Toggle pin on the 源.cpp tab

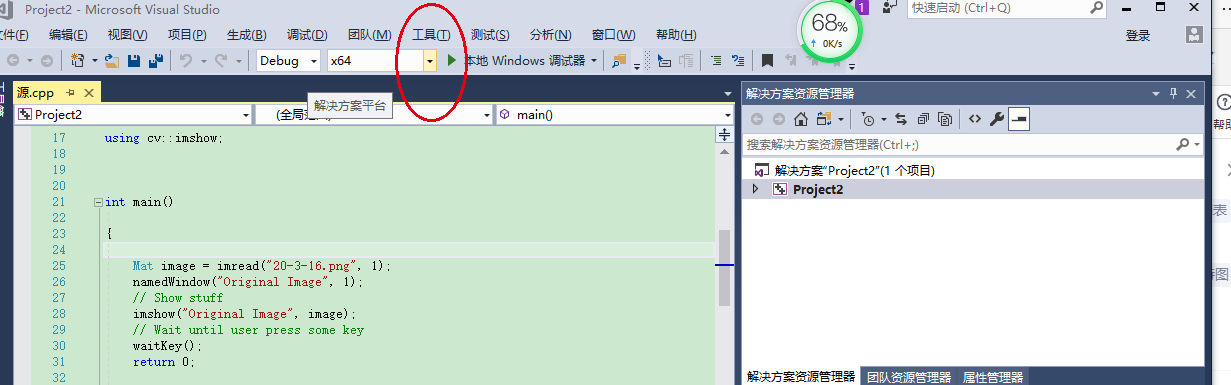coord(70,92)
